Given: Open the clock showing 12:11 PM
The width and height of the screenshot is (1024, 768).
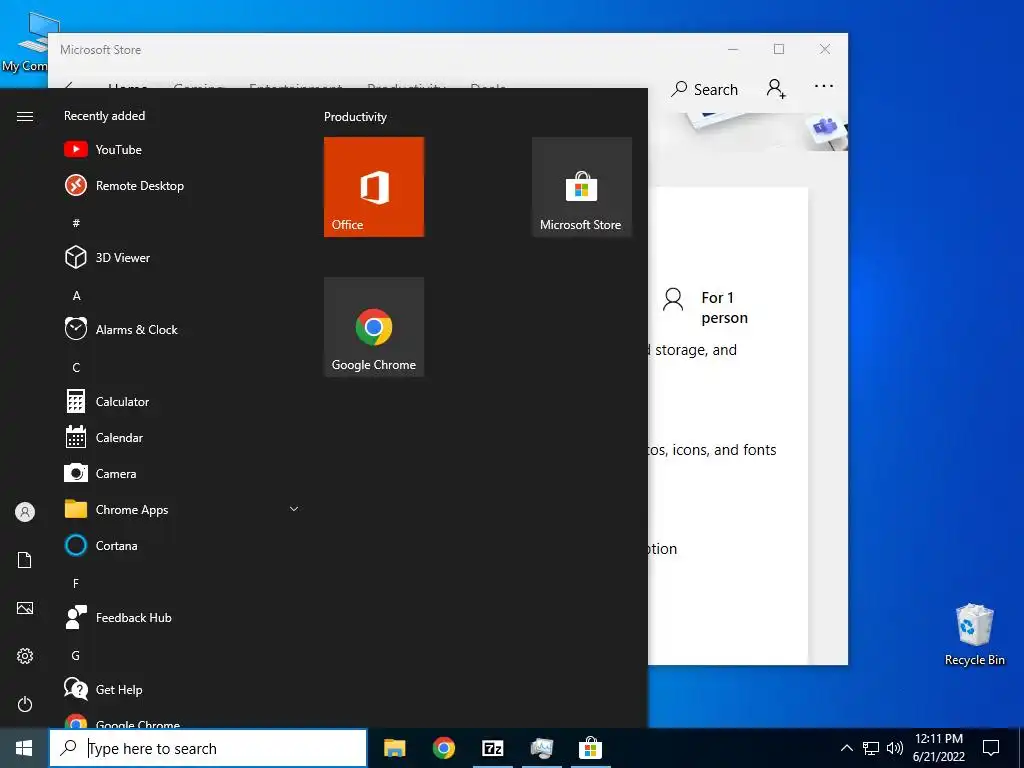Looking at the screenshot, I should click(938, 748).
